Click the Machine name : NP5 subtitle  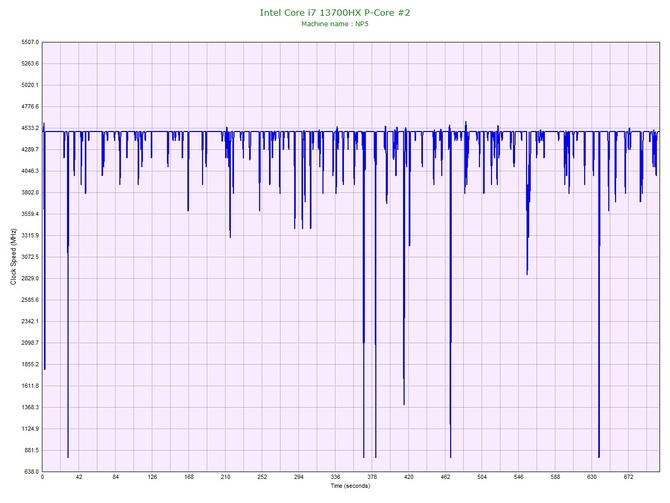(x=335, y=24)
